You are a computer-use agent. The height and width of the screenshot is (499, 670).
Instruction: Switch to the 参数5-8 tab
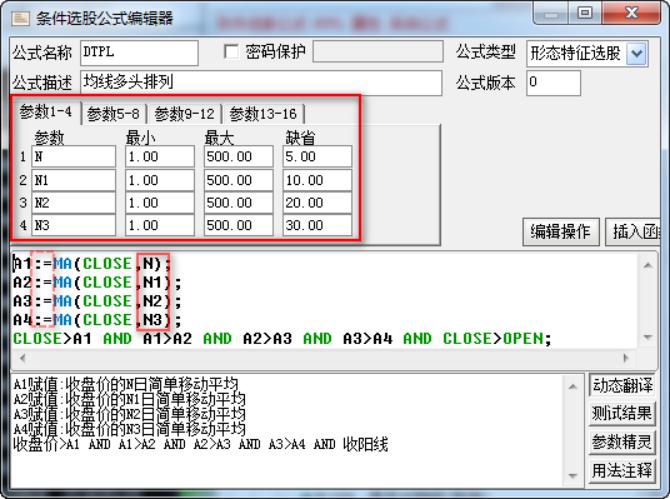(113, 114)
